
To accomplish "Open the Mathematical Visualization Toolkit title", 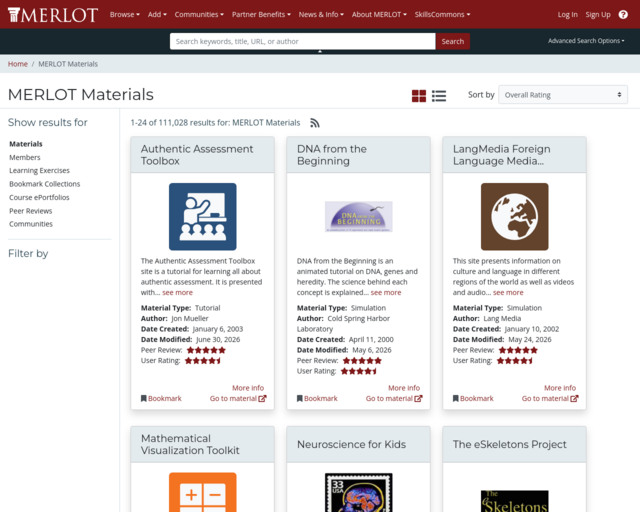I will (x=190, y=444).
